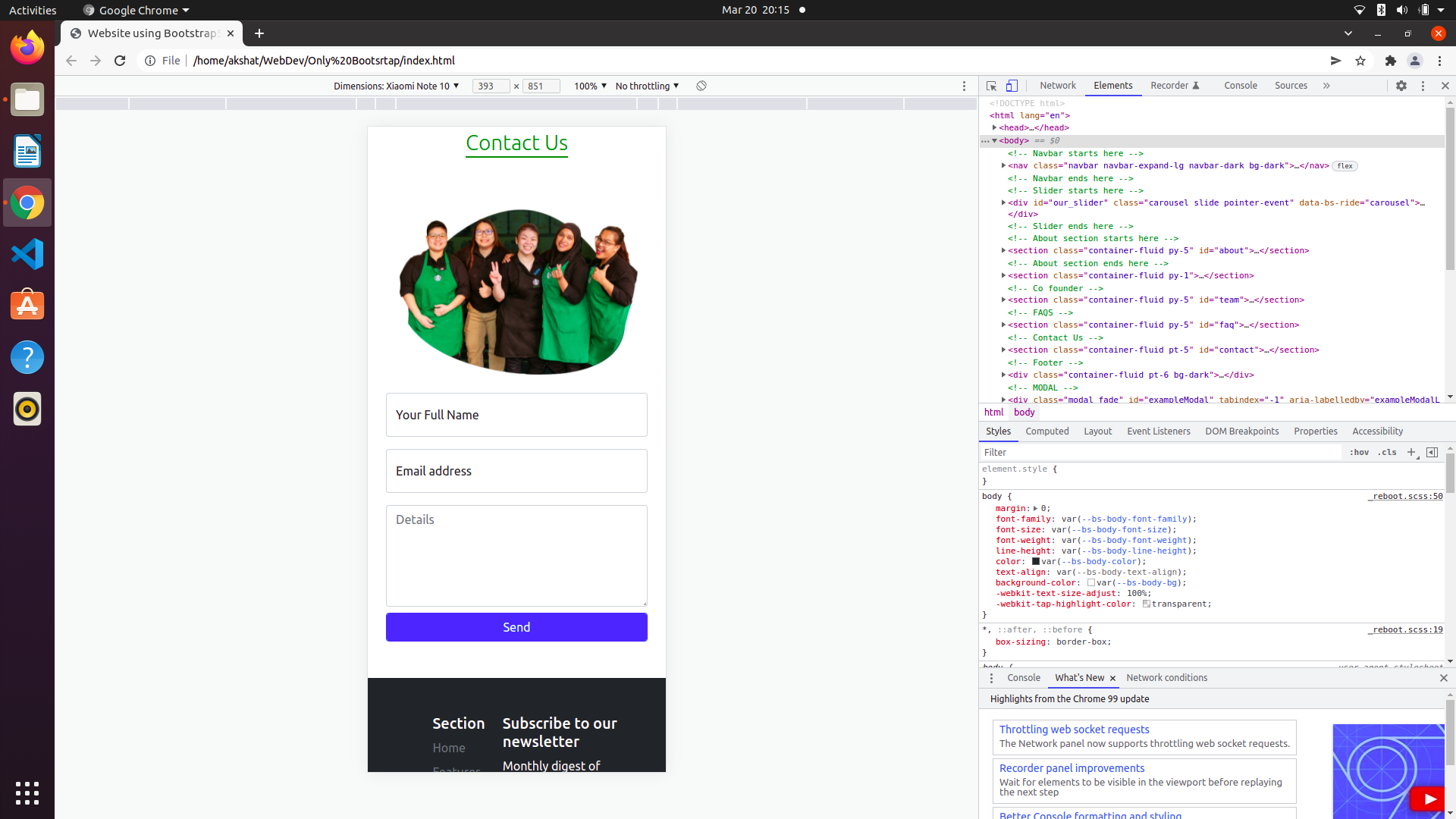The height and width of the screenshot is (819, 1456).
Task: Open the Throttling web socket requests link
Action: (x=1074, y=730)
